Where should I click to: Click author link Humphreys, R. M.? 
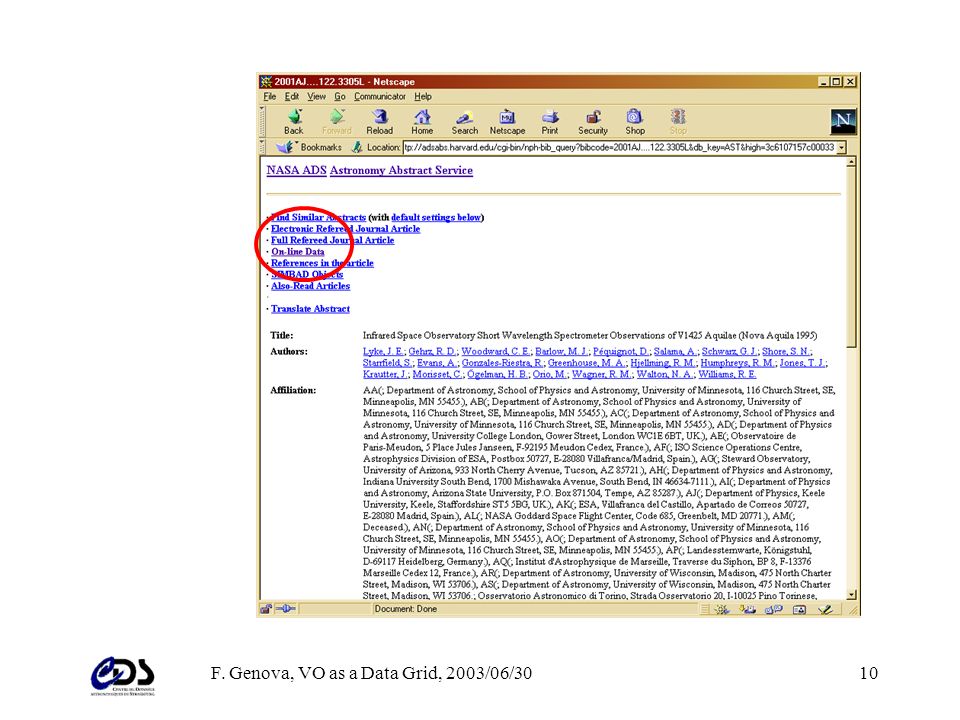point(738,363)
